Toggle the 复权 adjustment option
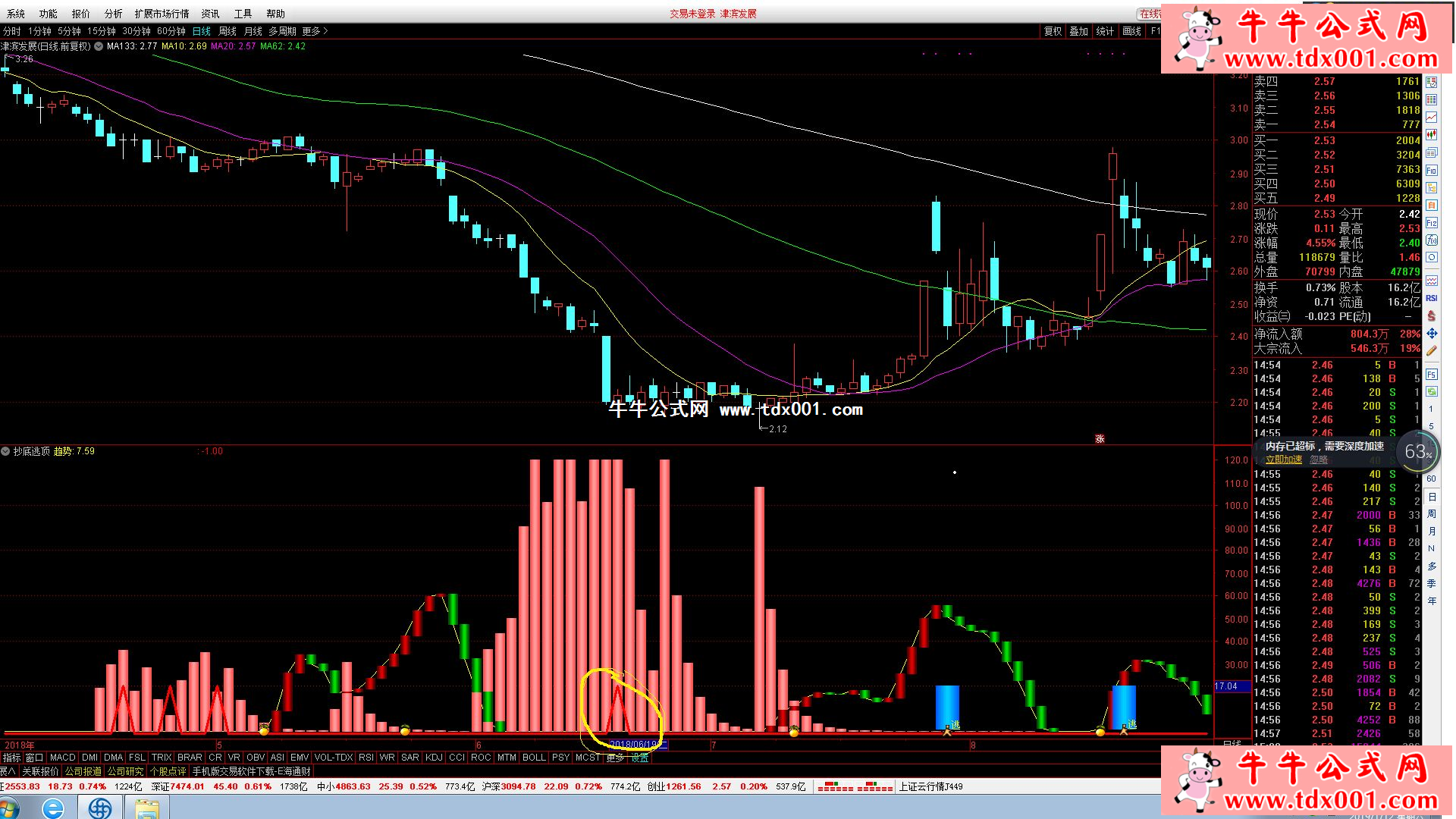Screen dimensions: 1456x819 tap(1053, 31)
